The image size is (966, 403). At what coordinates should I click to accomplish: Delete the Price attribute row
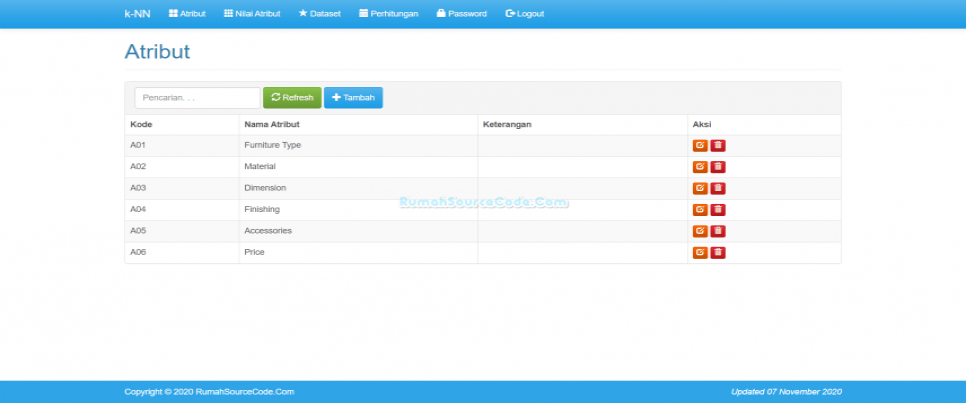(718, 252)
